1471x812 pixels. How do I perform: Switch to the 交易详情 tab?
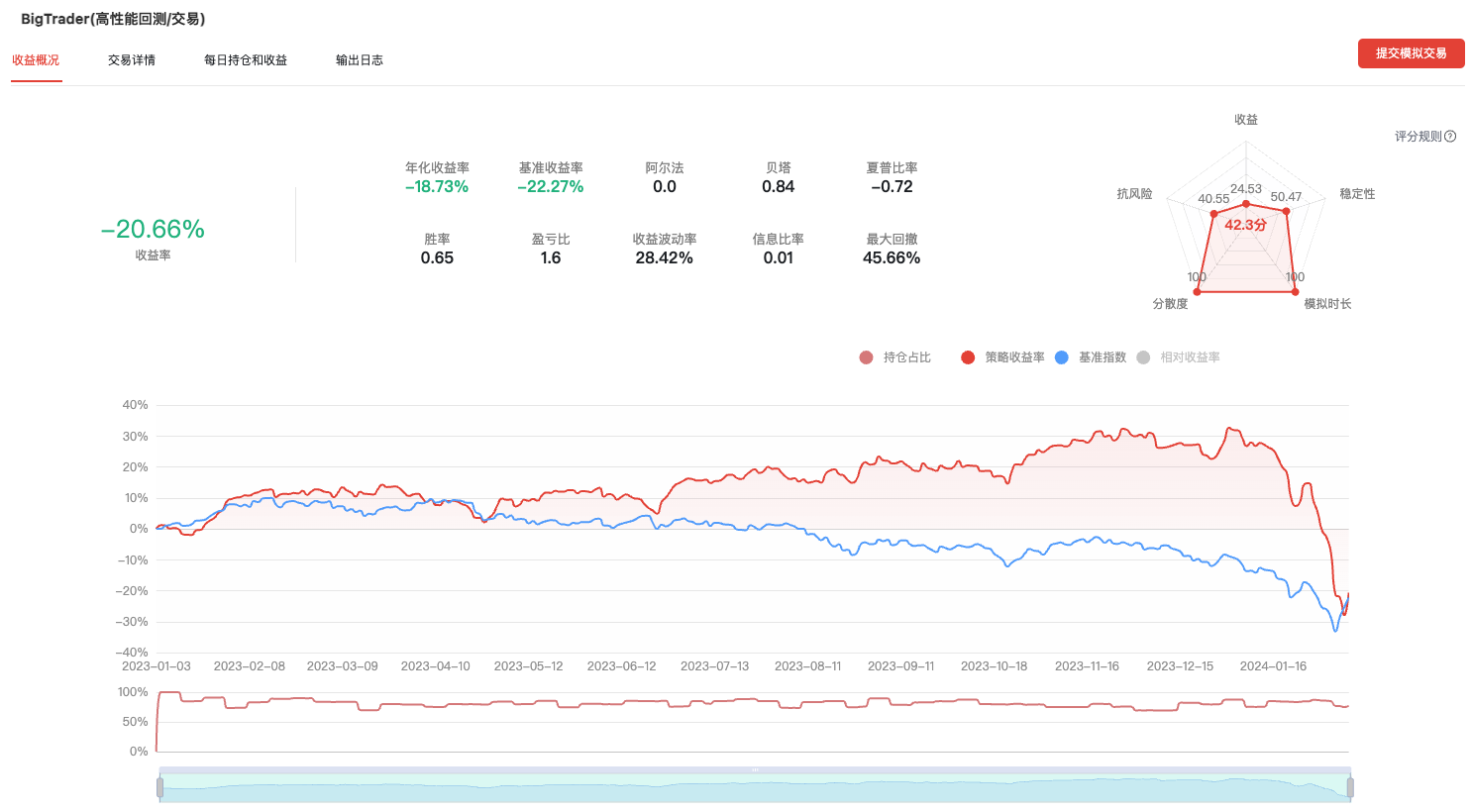[x=132, y=60]
